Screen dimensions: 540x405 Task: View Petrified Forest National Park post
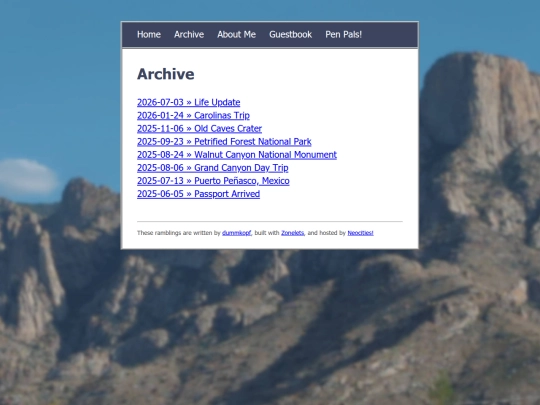pyautogui.click(x=224, y=142)
